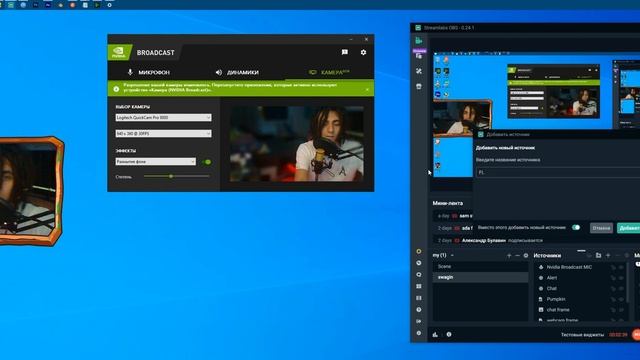Image resolution: width=640 pixels, height=360 pixels.
Task: Toggle the camera effect switch off
Action: (x=207, y=162)
